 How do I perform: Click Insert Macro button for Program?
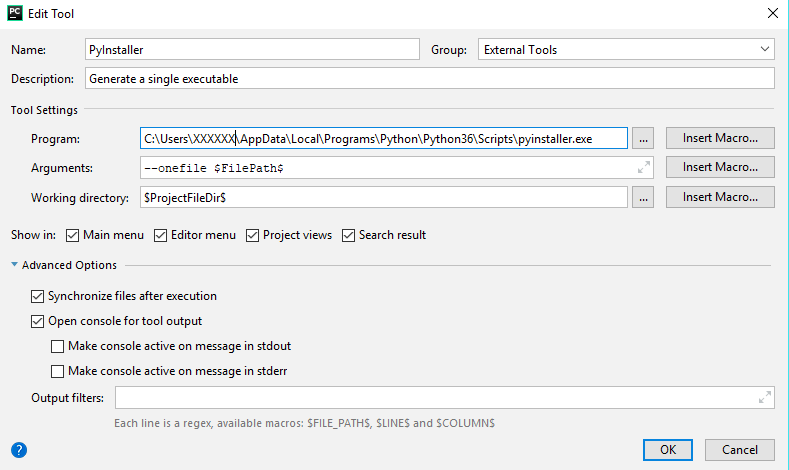[x=719, y=138]
